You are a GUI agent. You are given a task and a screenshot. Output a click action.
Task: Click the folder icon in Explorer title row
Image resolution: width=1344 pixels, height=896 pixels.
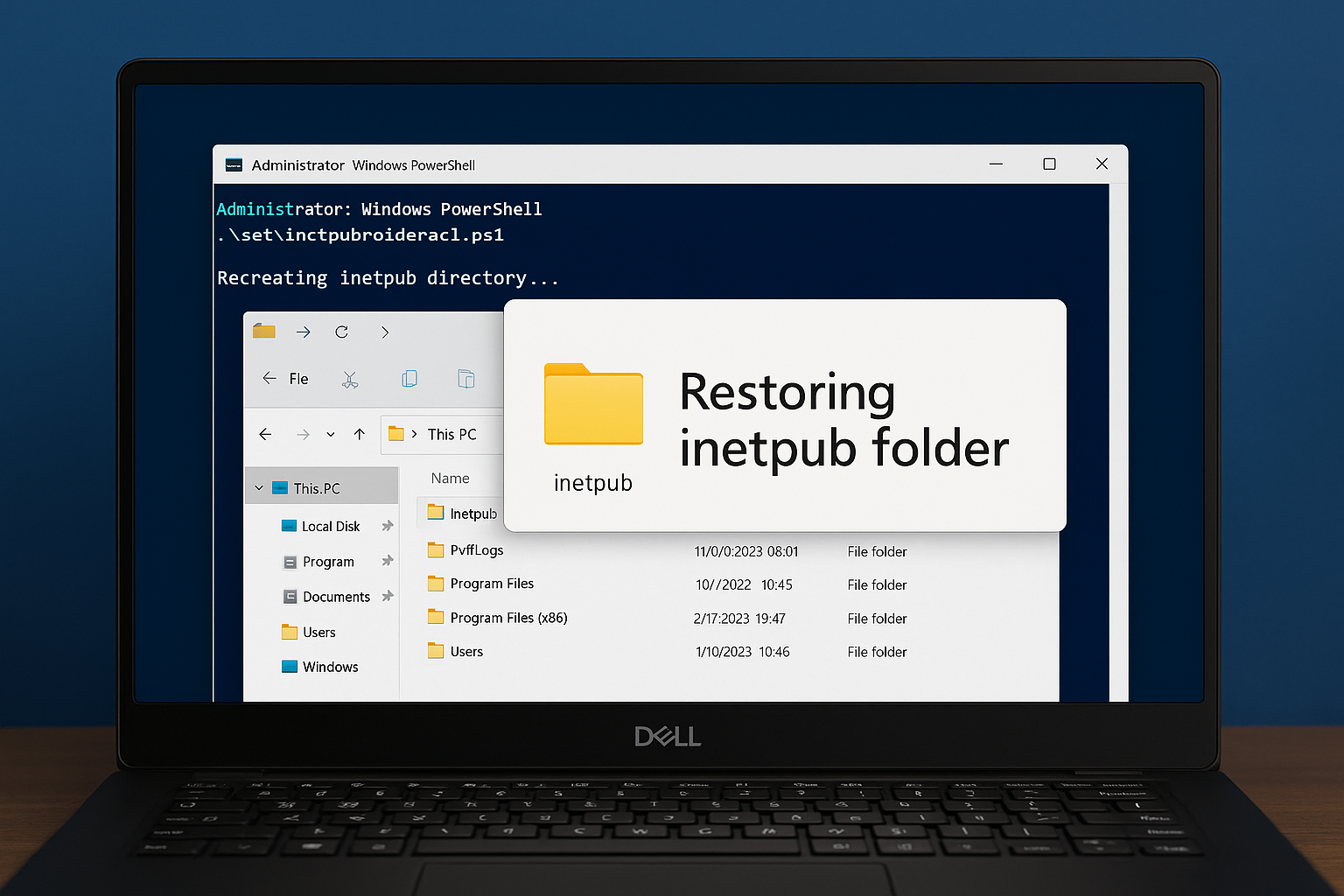click(x=263, y=331)
